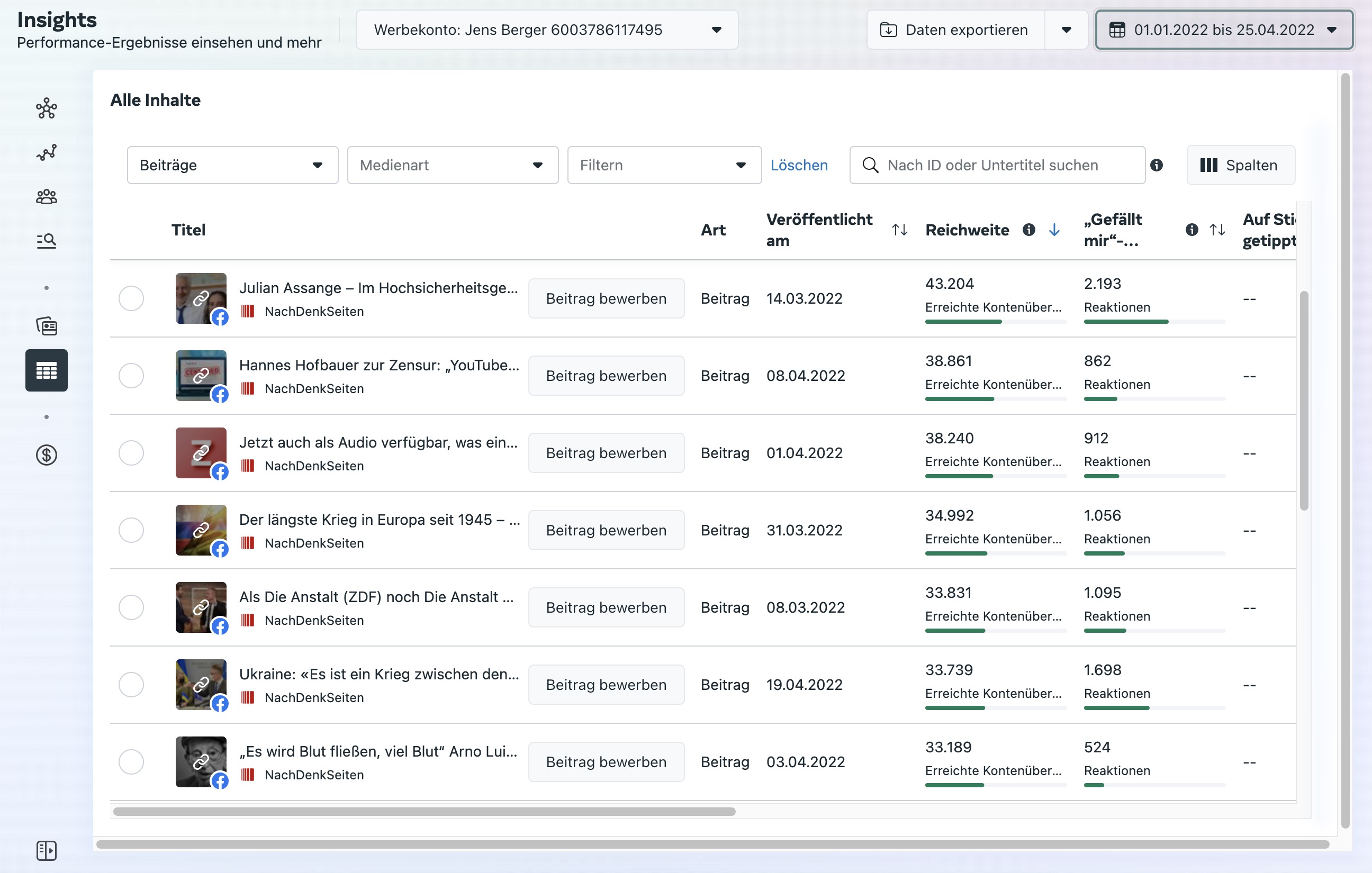Click the Löschen link
Screen dimensions: 1372x873
(x=799, y=165)
